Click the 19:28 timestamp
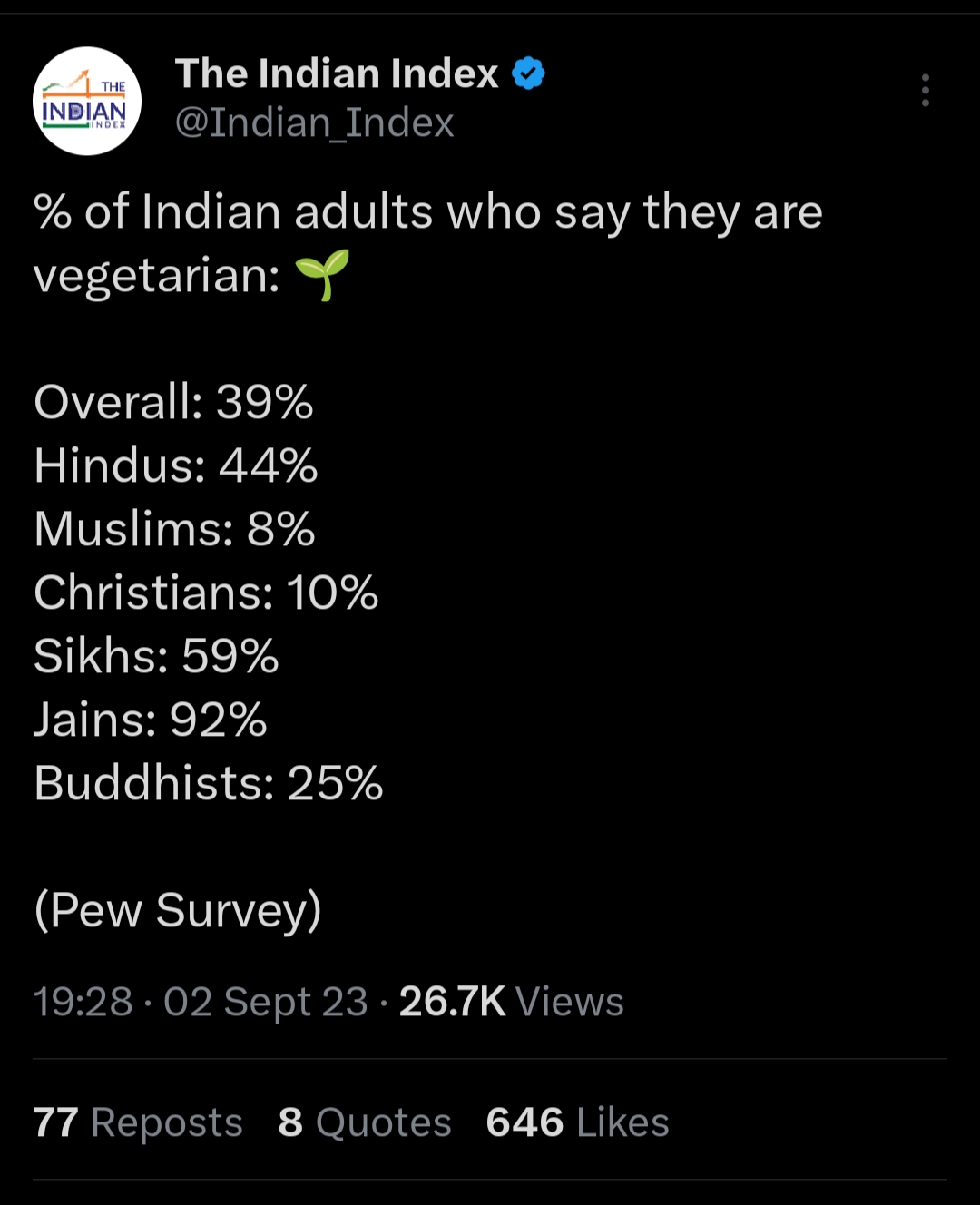Screen dimensions: 980x1205 83,1002
